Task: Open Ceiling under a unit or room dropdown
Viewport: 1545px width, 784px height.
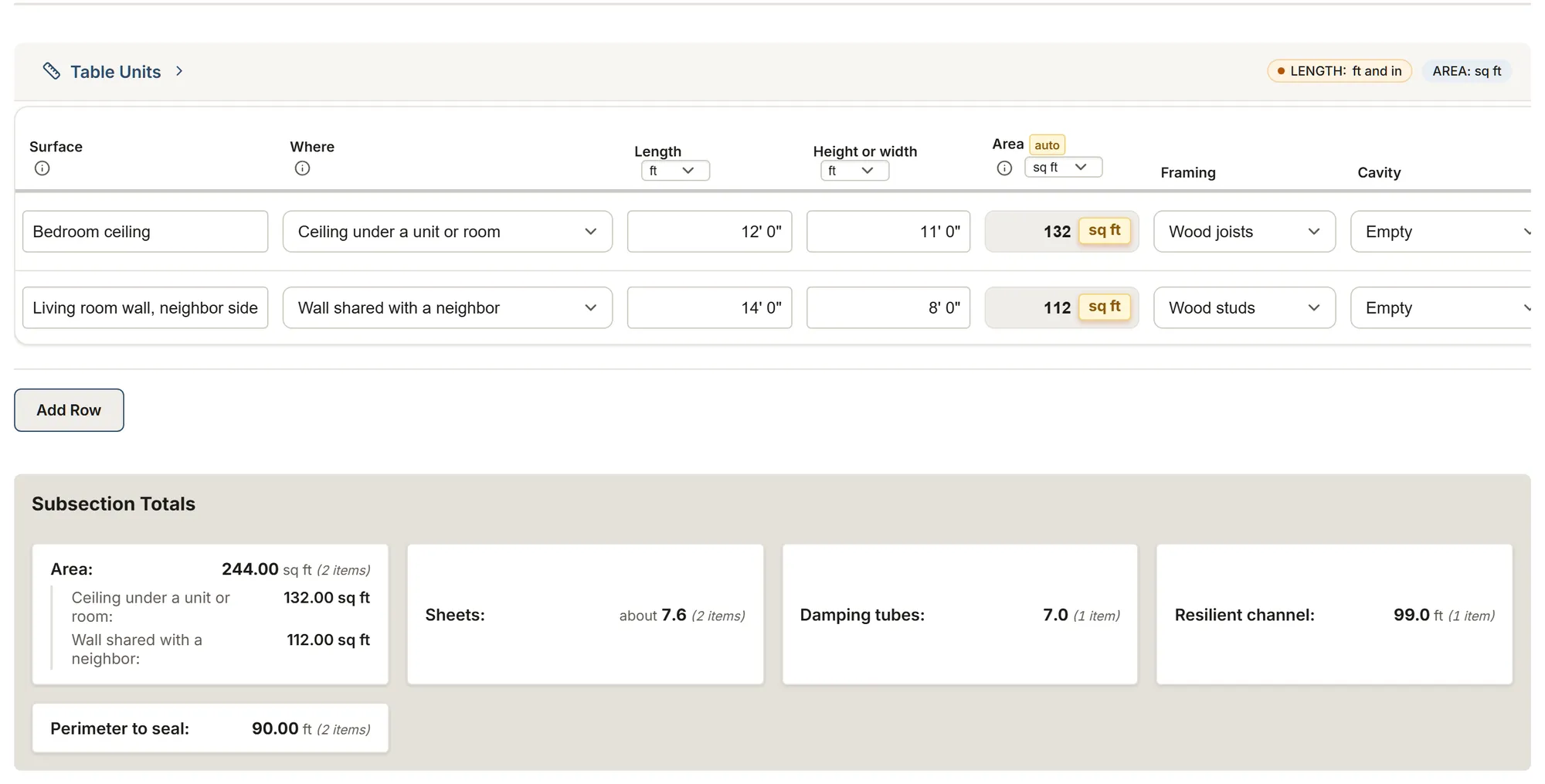Action: tap(447, 232)
